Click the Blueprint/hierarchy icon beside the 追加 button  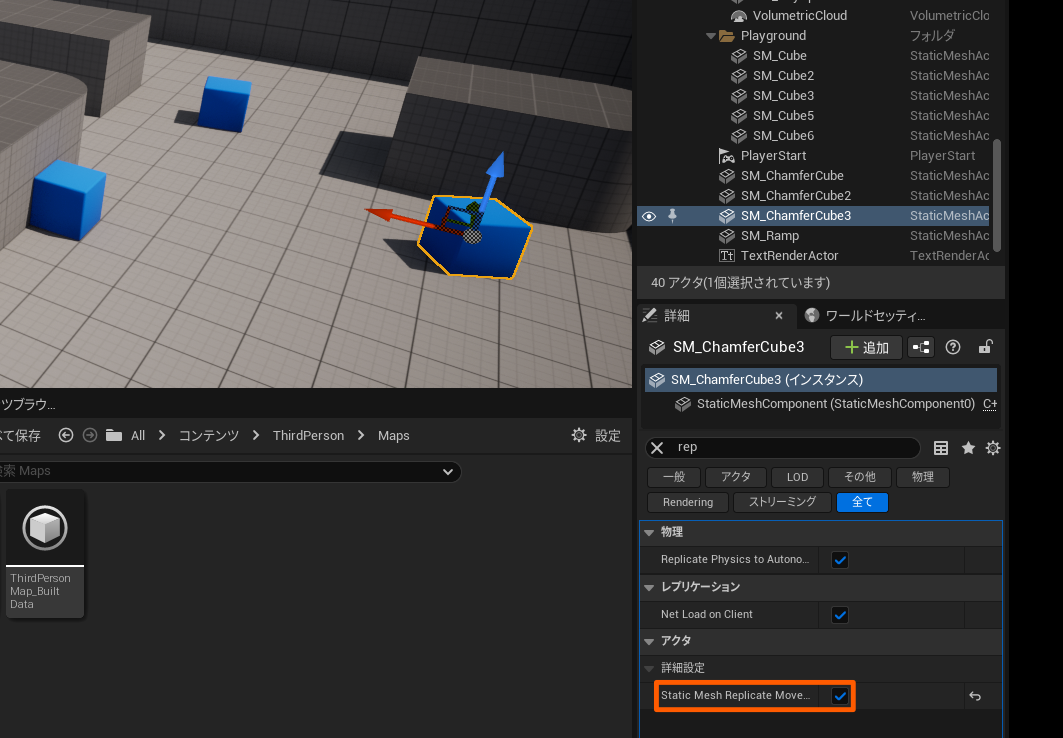point(920,347)
